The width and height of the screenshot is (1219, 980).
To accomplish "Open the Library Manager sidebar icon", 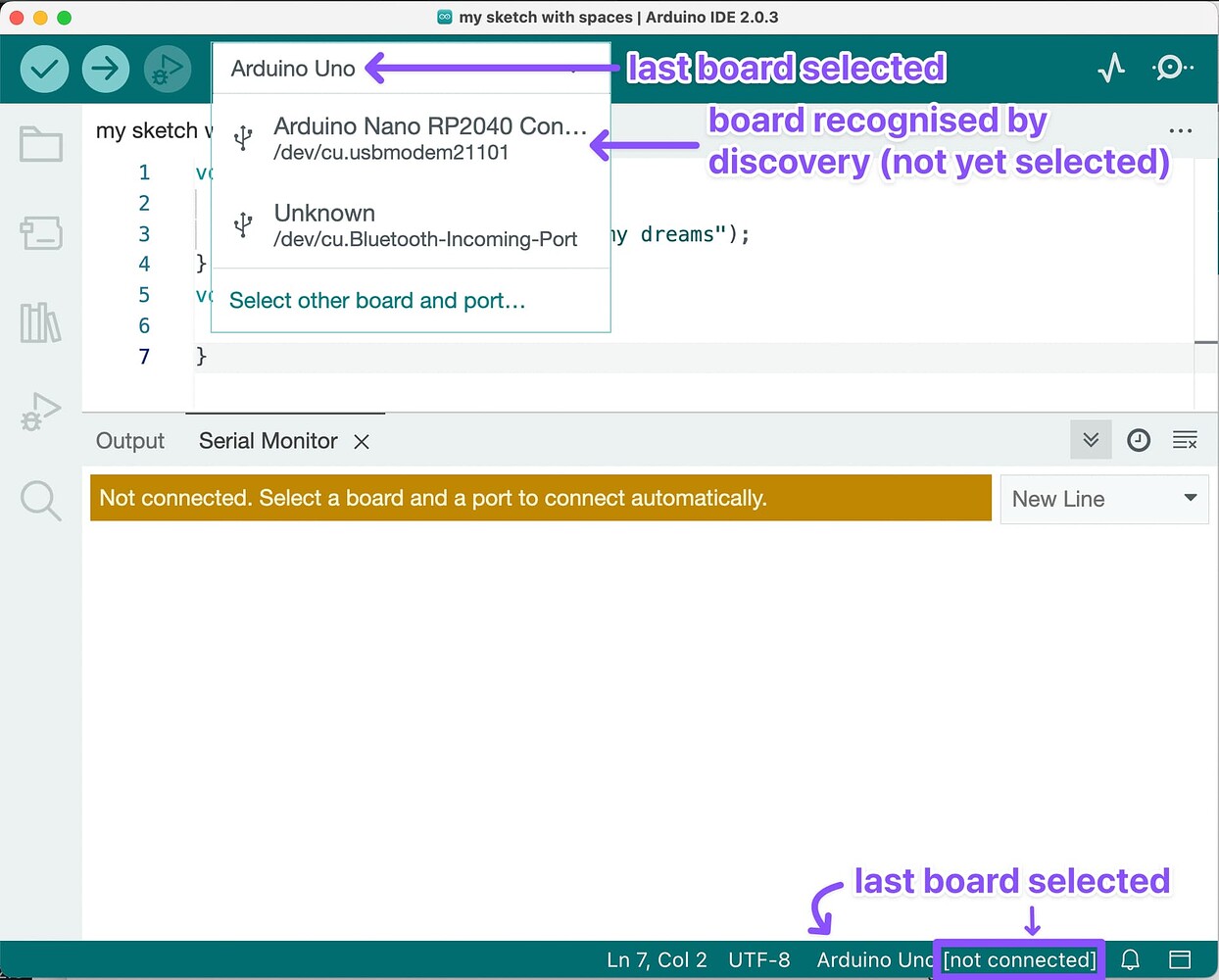I will (x=40, y=322).
